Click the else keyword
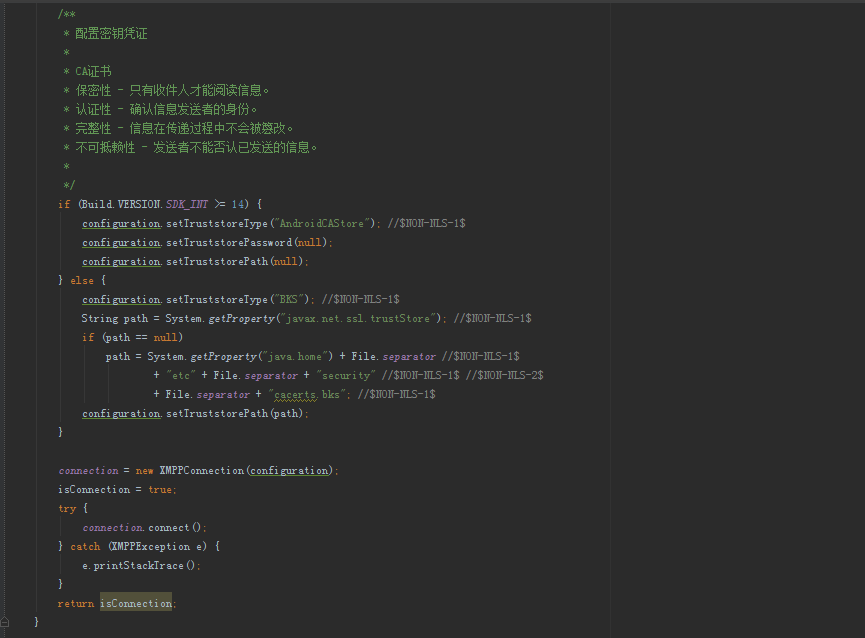Image resolution: width=865 pixels, height=638 pixels. click(x=82, y=281)
